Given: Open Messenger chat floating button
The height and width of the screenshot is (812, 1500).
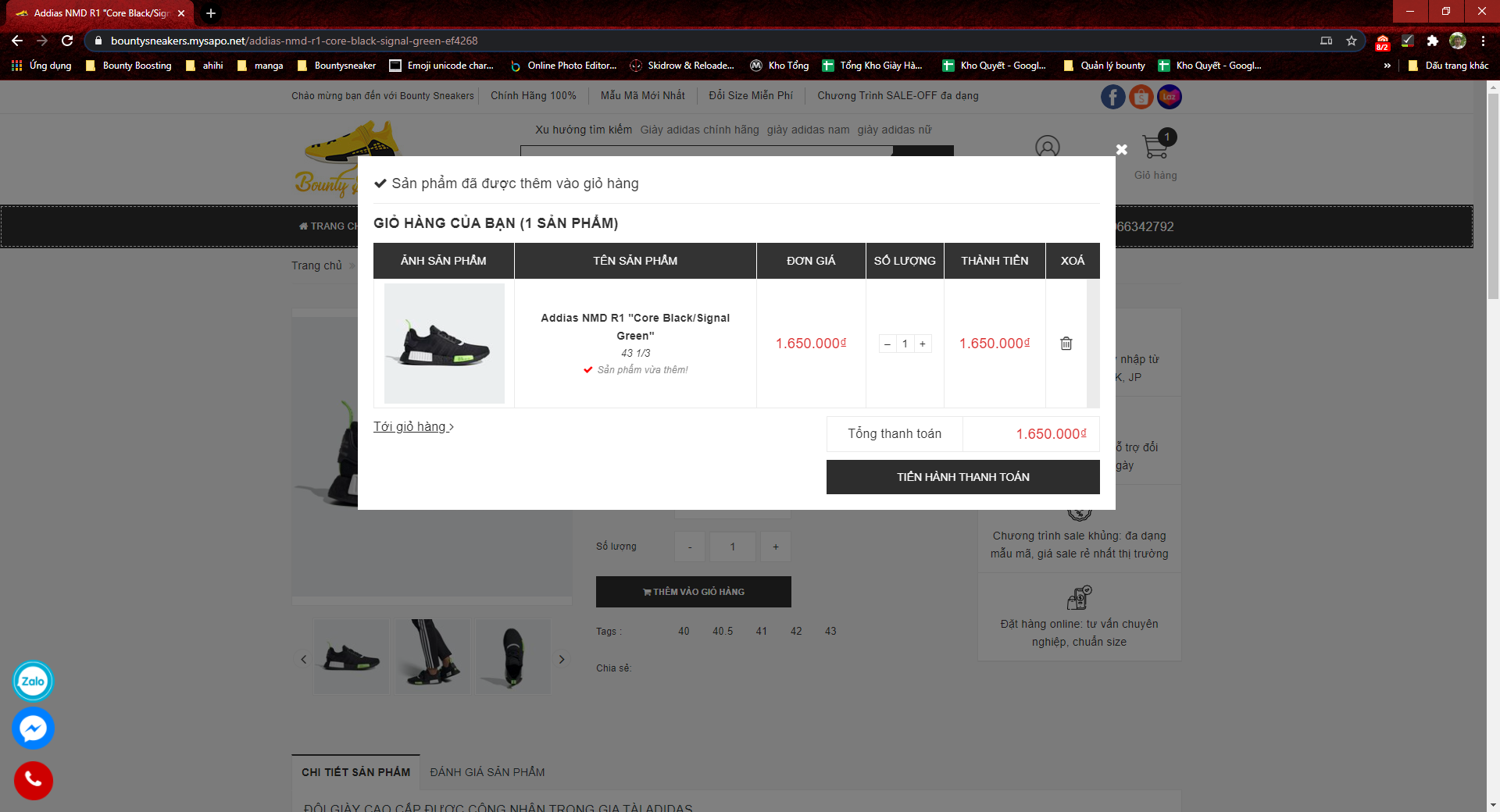Looking at the screenshot, I should coord(33,728).
